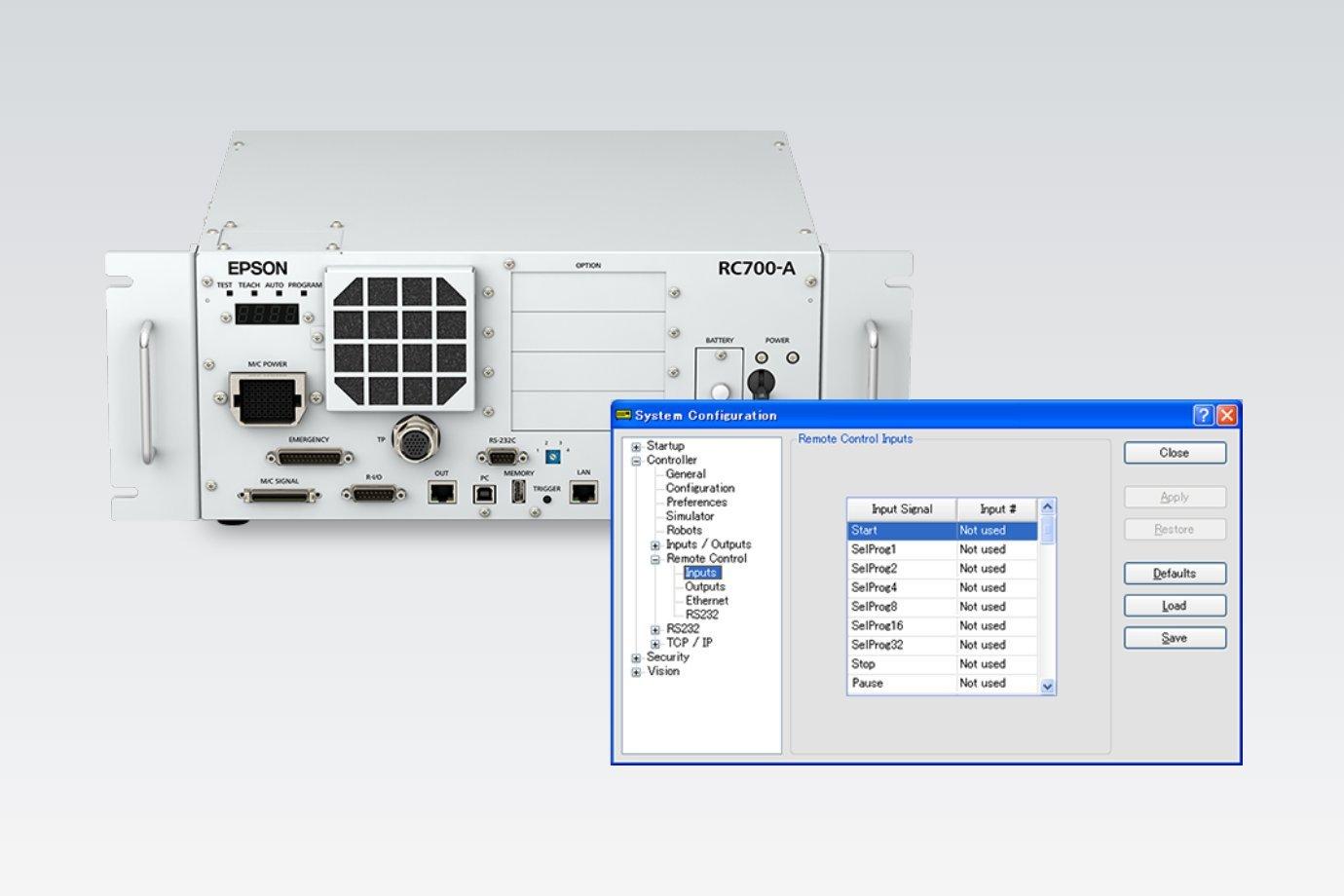
Task: Expand the TCP / IP tree node
Action: 655,644
